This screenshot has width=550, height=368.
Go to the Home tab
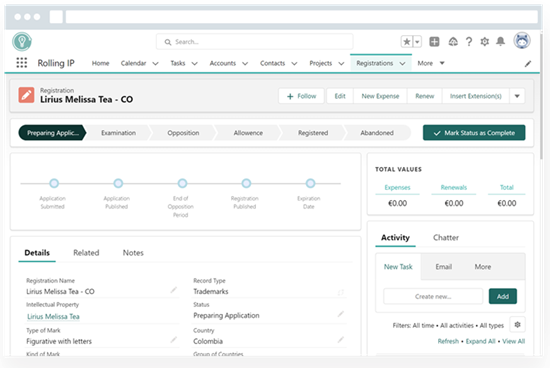(x=100, y=63)
